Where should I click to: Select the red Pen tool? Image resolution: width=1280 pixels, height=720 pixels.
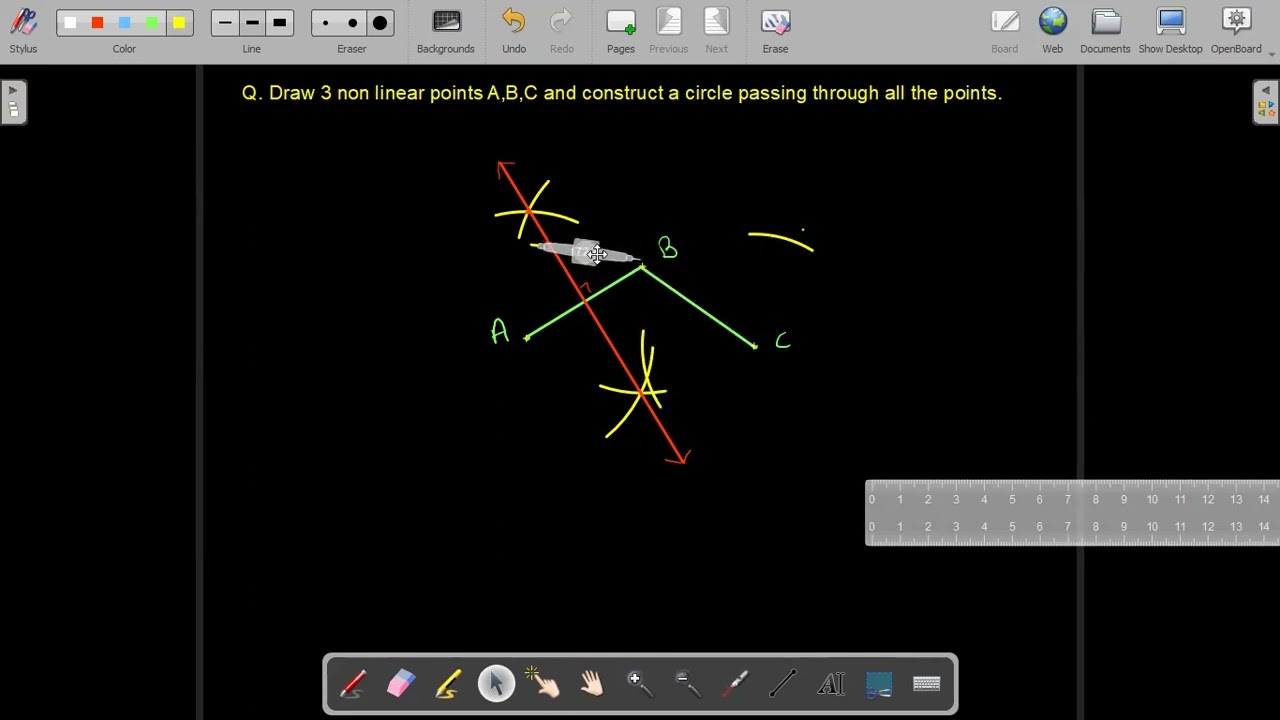(353, 684)
